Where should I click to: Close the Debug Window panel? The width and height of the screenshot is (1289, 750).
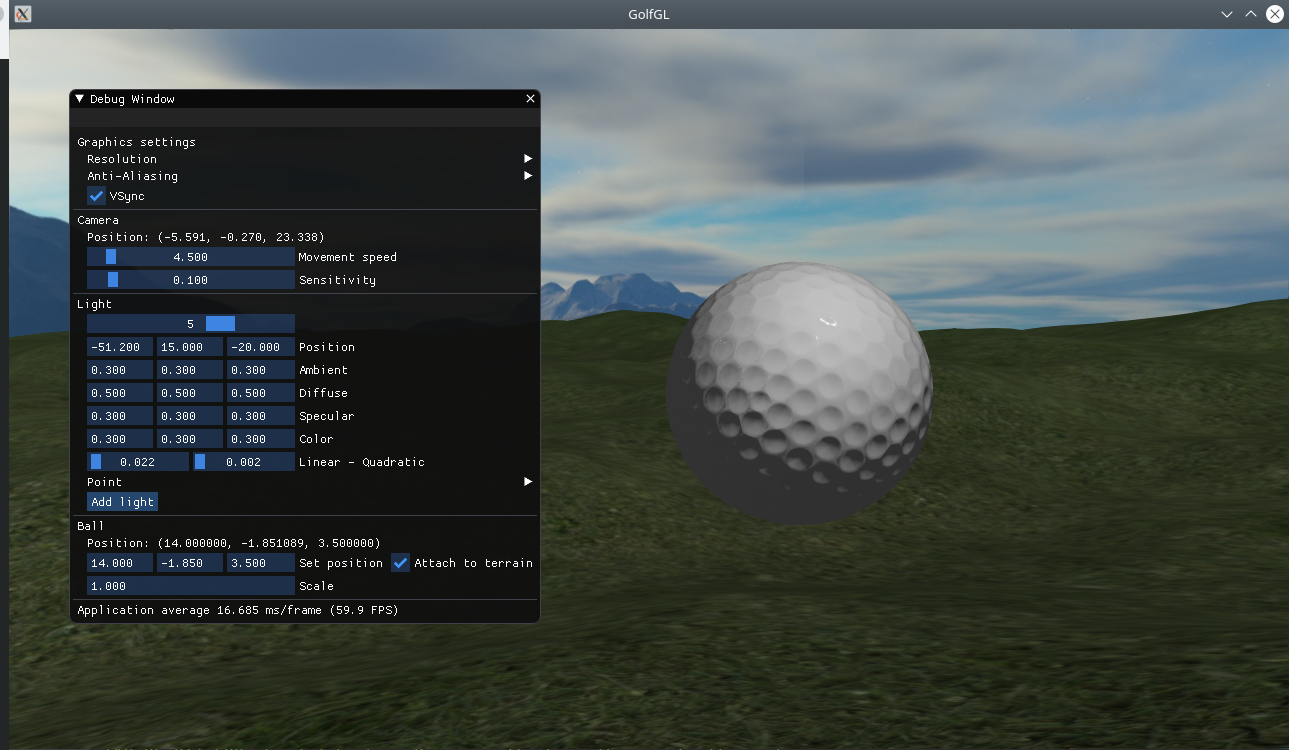pos(530,99)
